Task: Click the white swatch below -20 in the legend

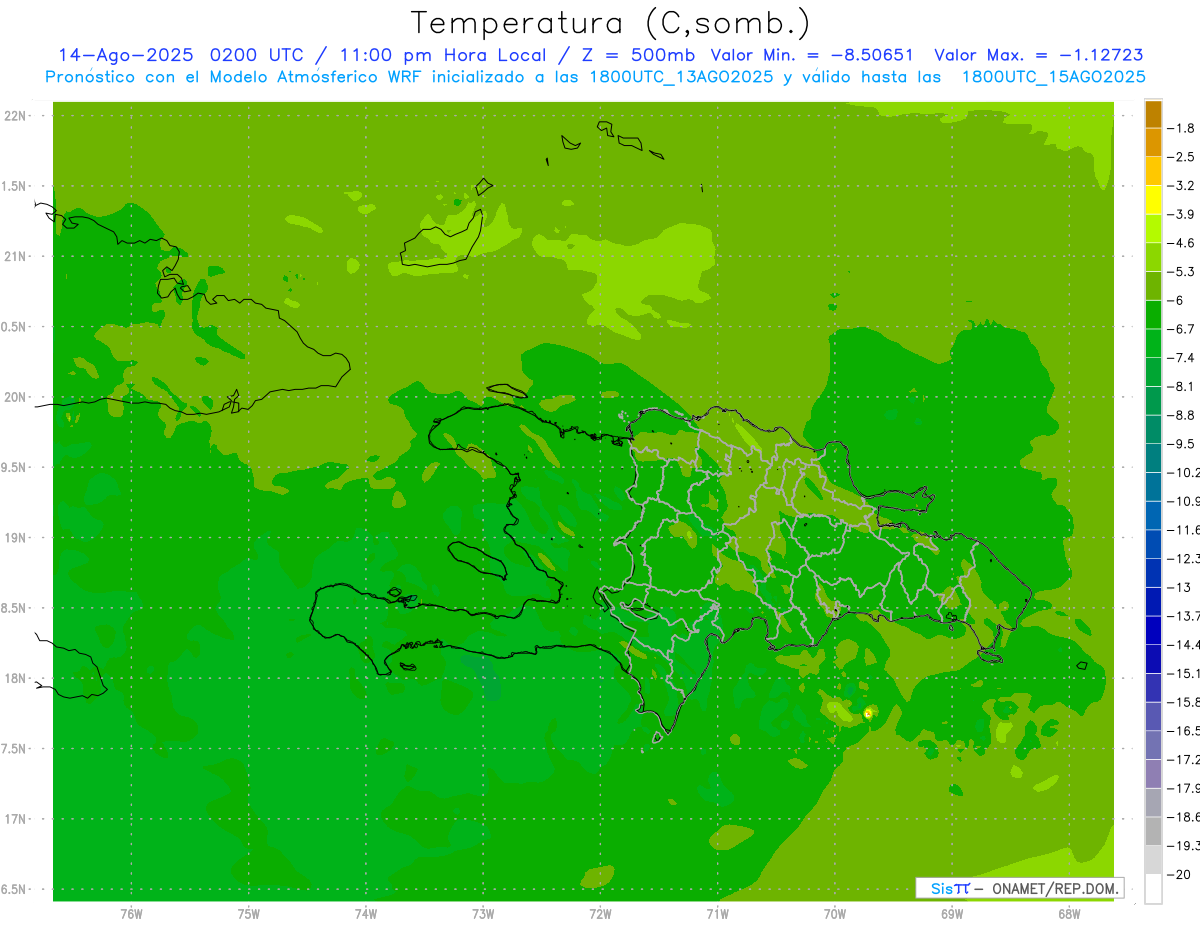Action: 1153,889
